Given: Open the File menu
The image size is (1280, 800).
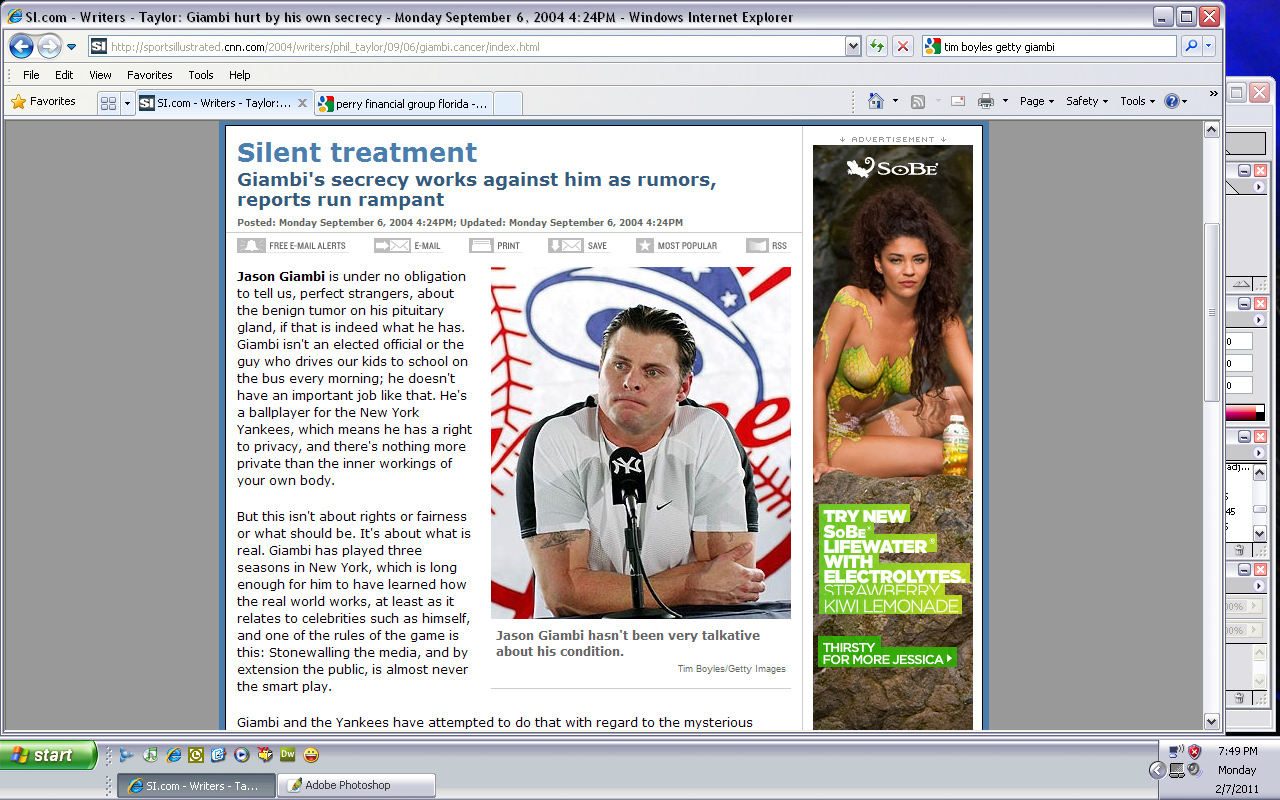Looking at the screenshot, I should click(x=31, y=75).
